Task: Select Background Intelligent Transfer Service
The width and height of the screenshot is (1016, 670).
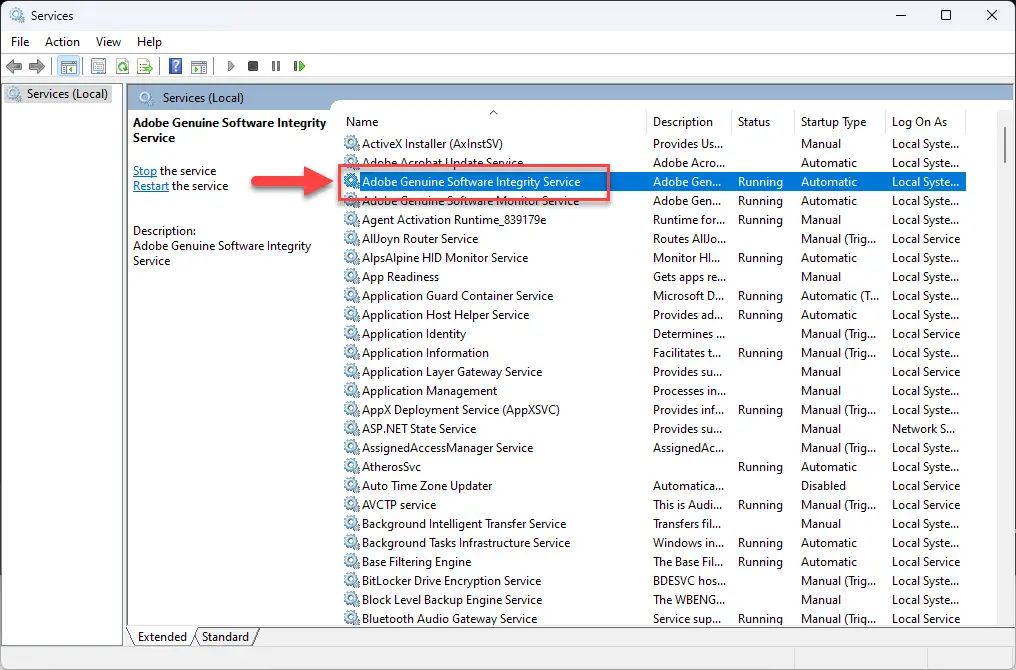Action: pos(464,524)
